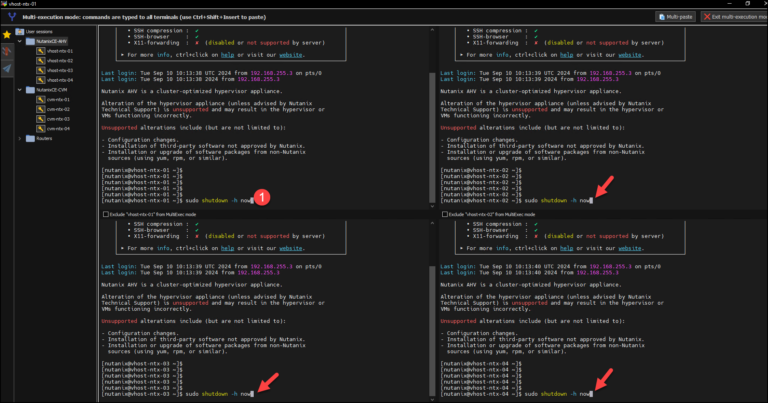The height and width of the screenshot is (403, 768).
Task: Click the Routers folder icon
Action: point(31,138)
